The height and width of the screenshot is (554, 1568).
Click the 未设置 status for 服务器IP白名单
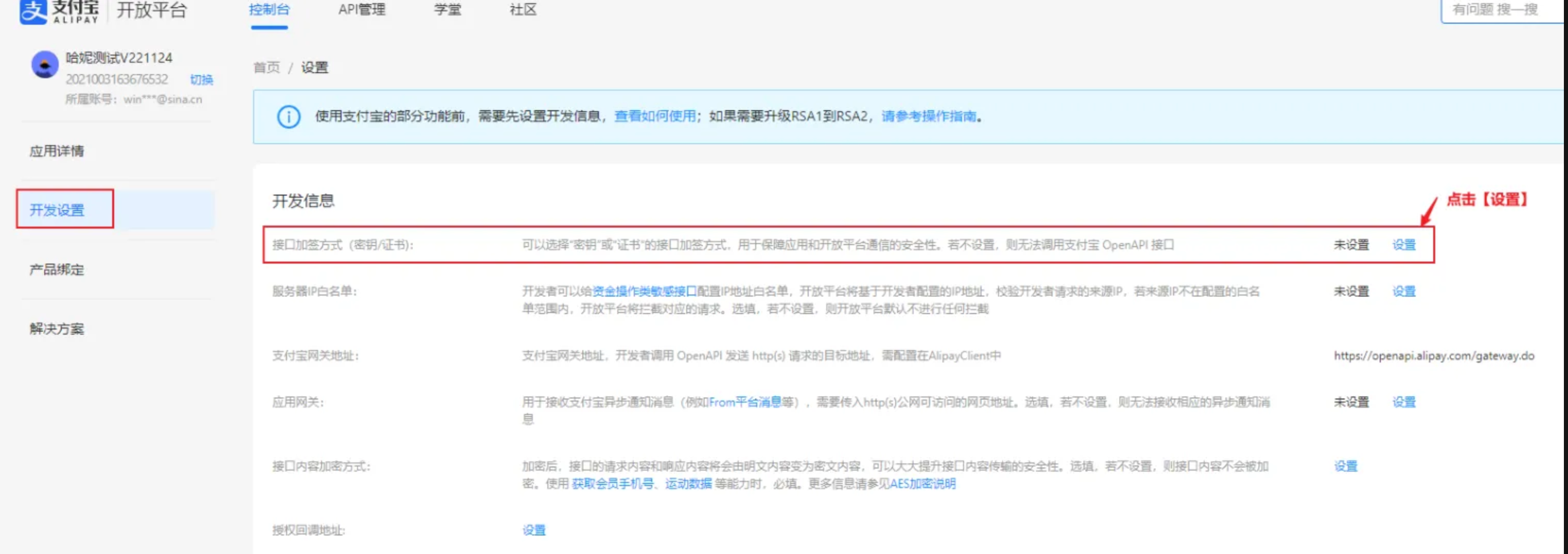click(1351, 291)
